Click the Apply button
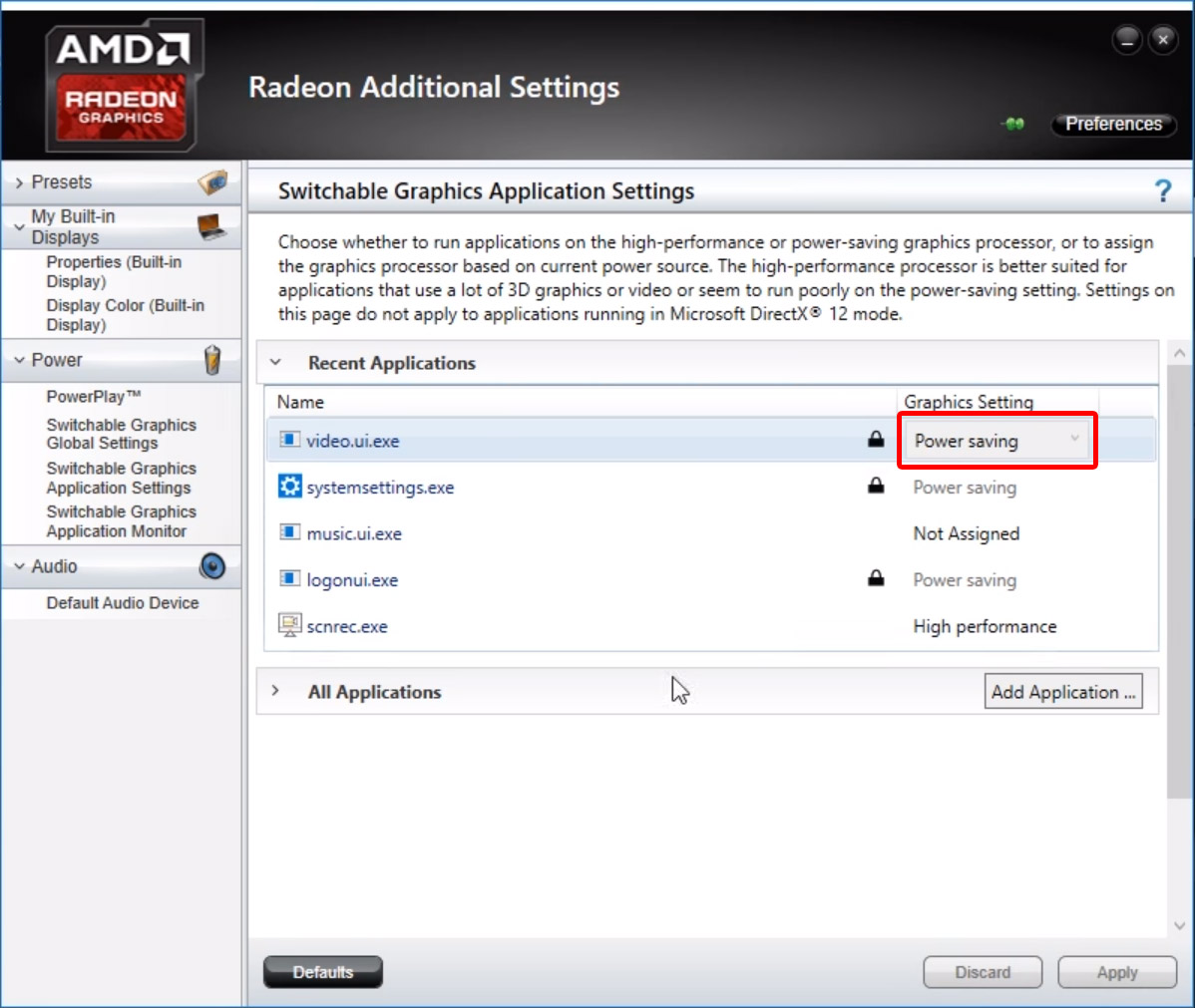This screenshot has width=1195, height=1008. (1116, 972)
